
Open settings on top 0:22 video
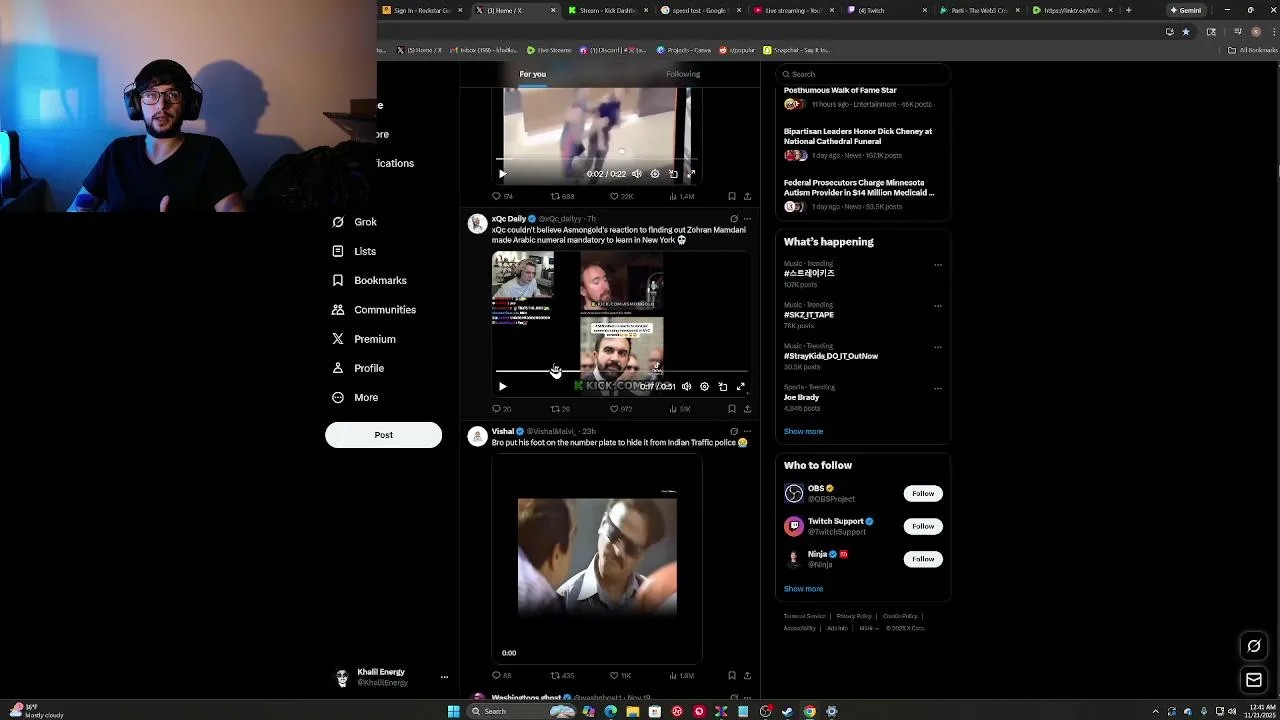655,174
